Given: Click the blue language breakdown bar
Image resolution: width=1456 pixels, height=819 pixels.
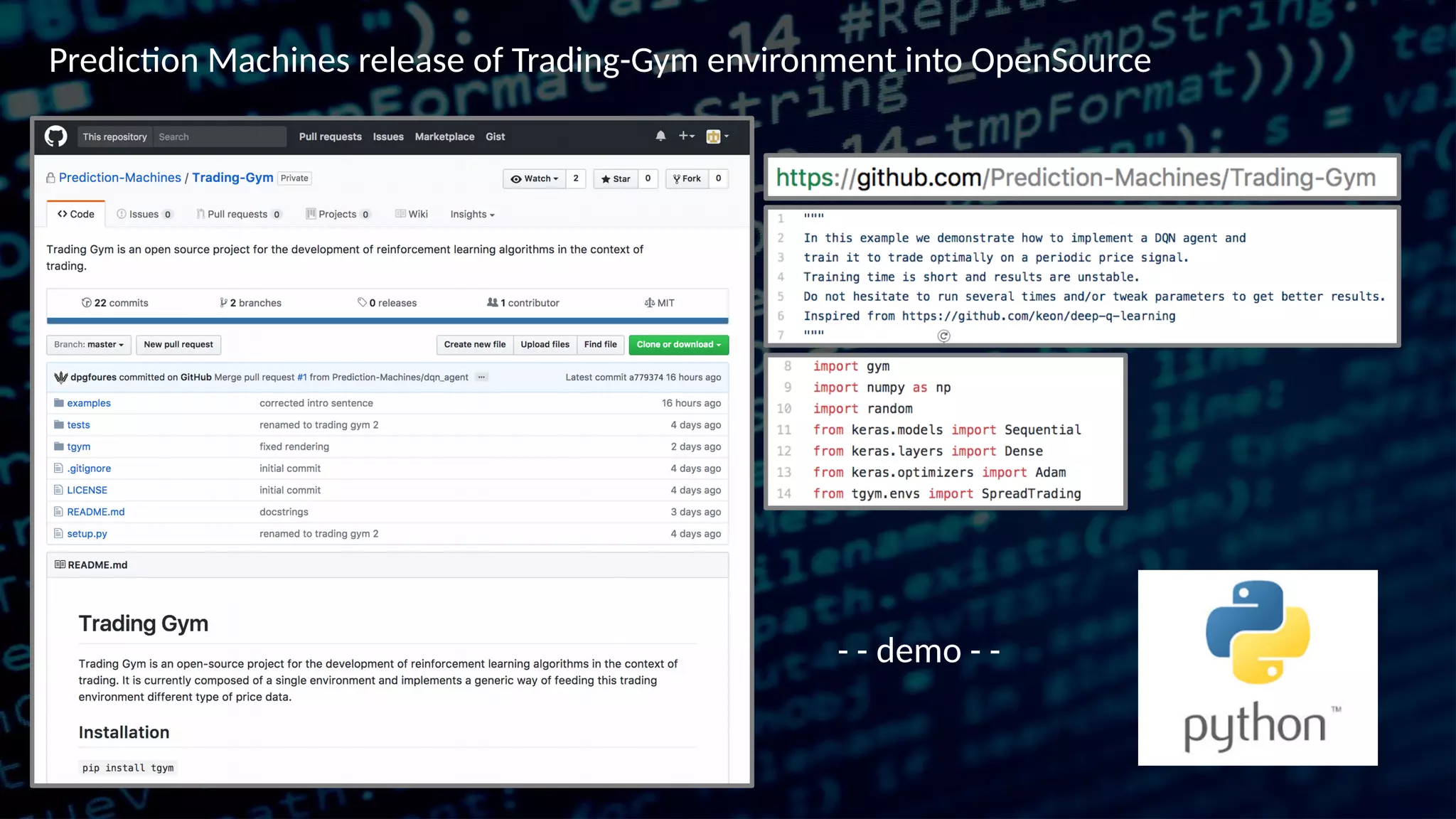Looking at the screenshot, I should point(387,321).
